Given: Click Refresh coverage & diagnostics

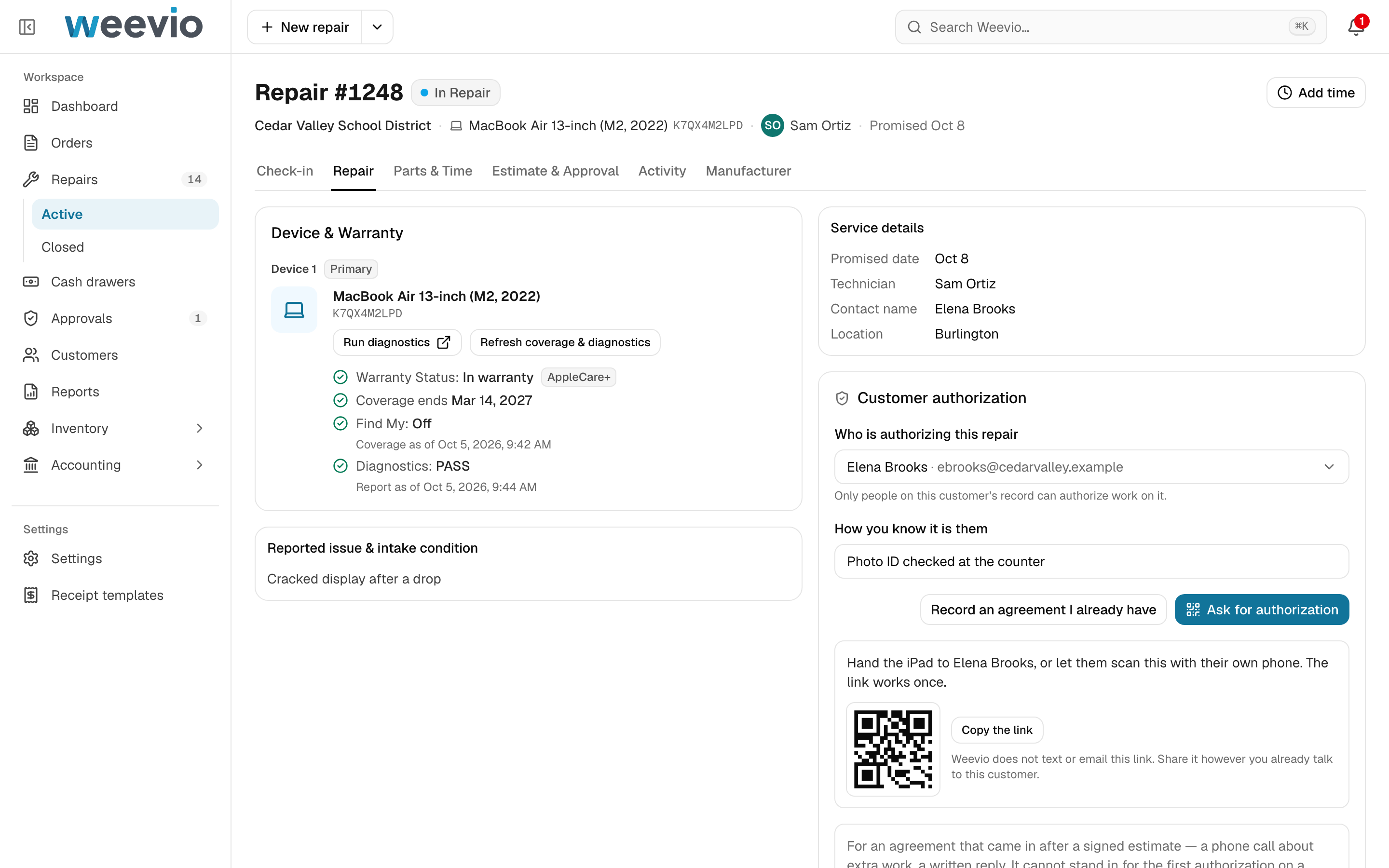Looking at the screenshot, I should coord(565,342).
